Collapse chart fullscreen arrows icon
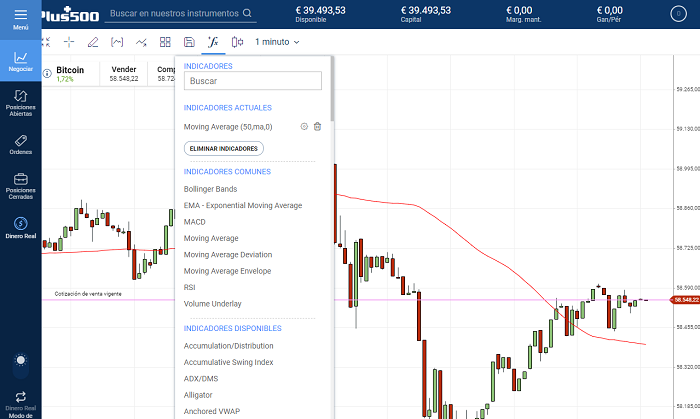 point(46,42)
